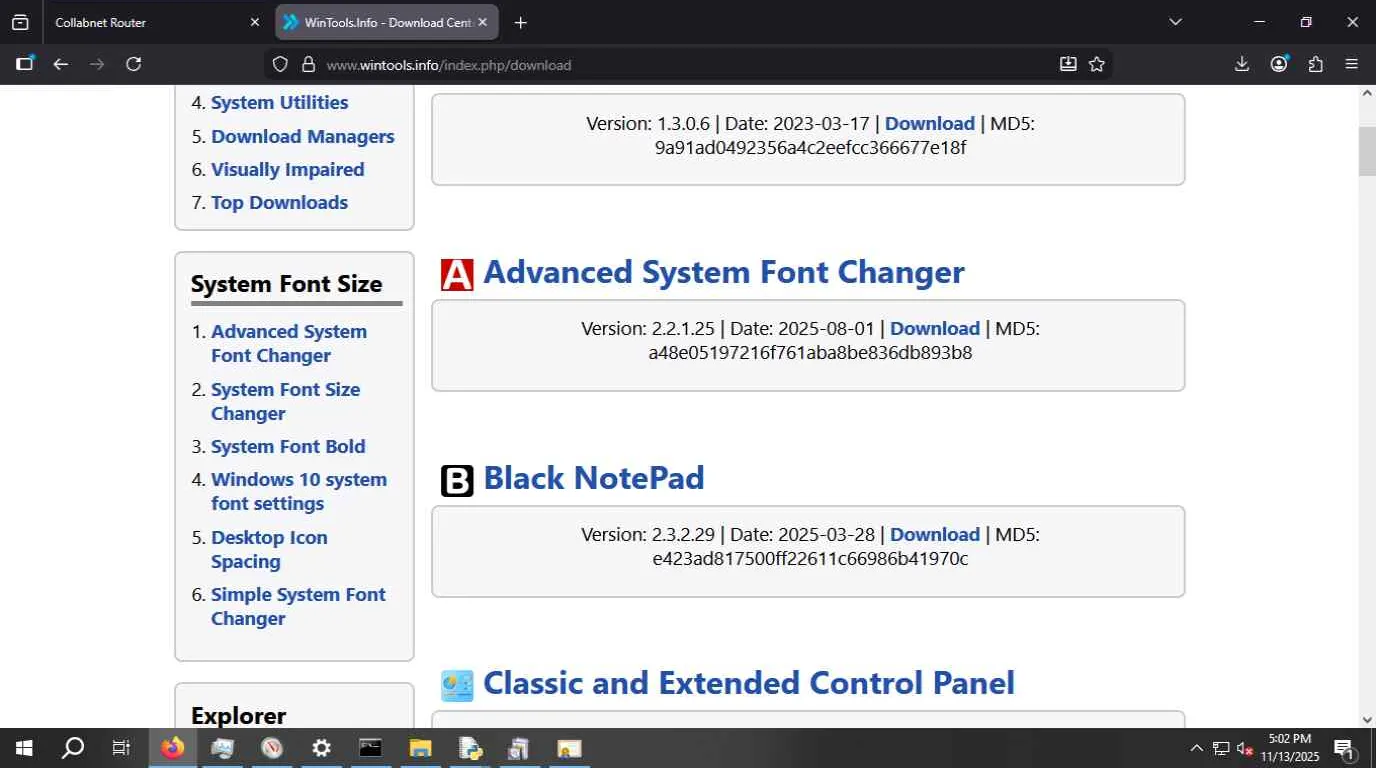
Task: Open the Settings gear on the taskbar
Action: (321, 748)
